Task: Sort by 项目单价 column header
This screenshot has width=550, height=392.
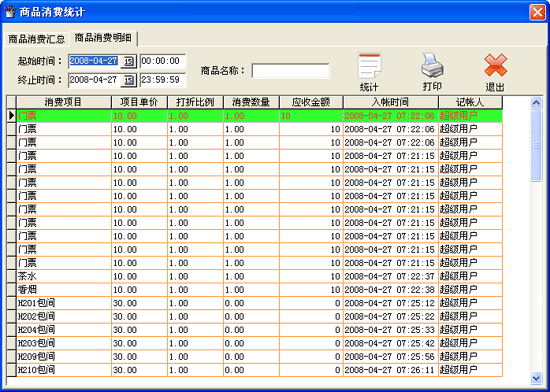Action: pyautogui.click(x=139, y=102)
